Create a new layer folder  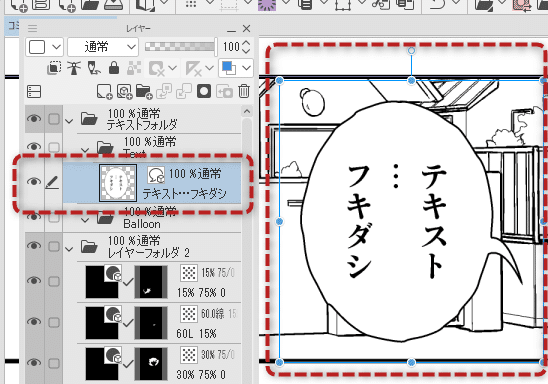[x=144, y=92]
